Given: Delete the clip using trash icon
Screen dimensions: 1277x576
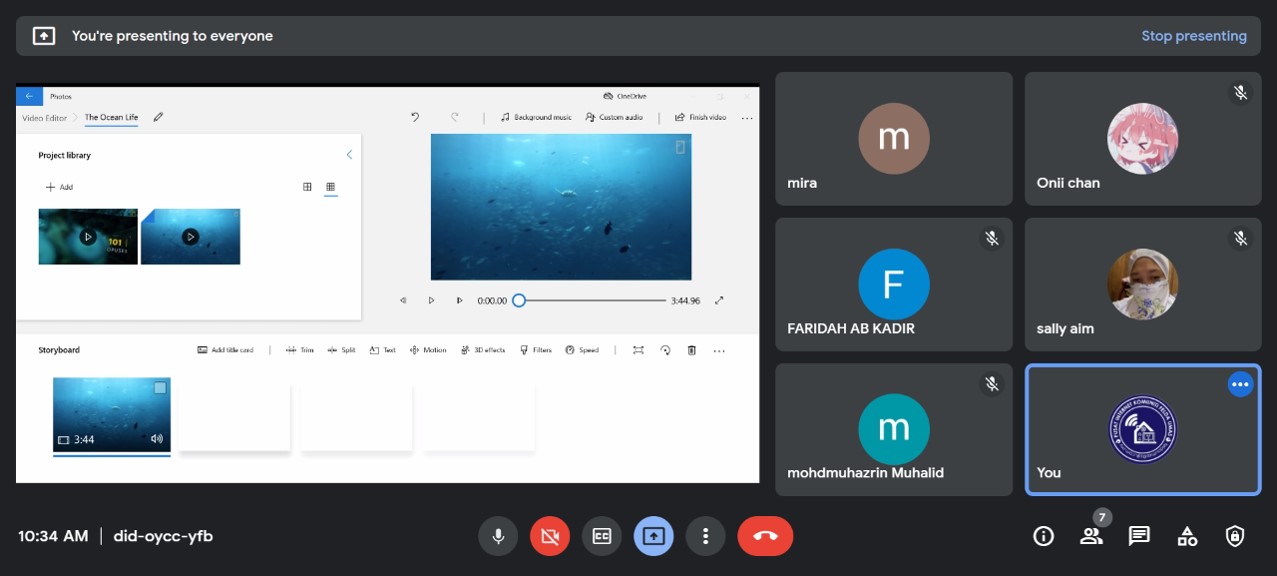Looking at the screenshot, I should (691, 350).
